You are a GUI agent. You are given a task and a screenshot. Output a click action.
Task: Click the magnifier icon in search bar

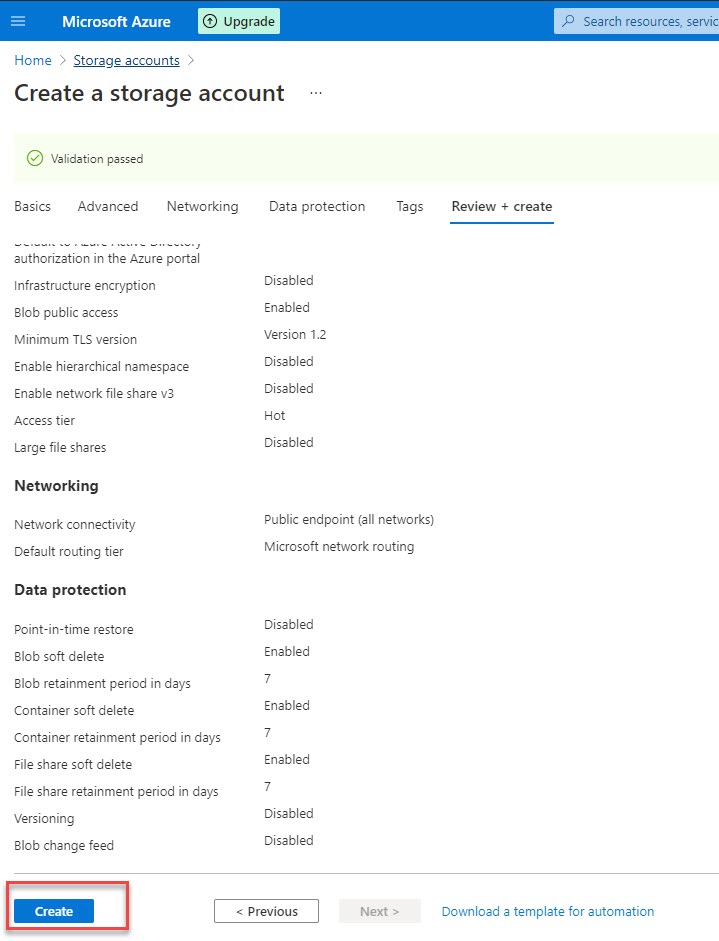(569, 21)
